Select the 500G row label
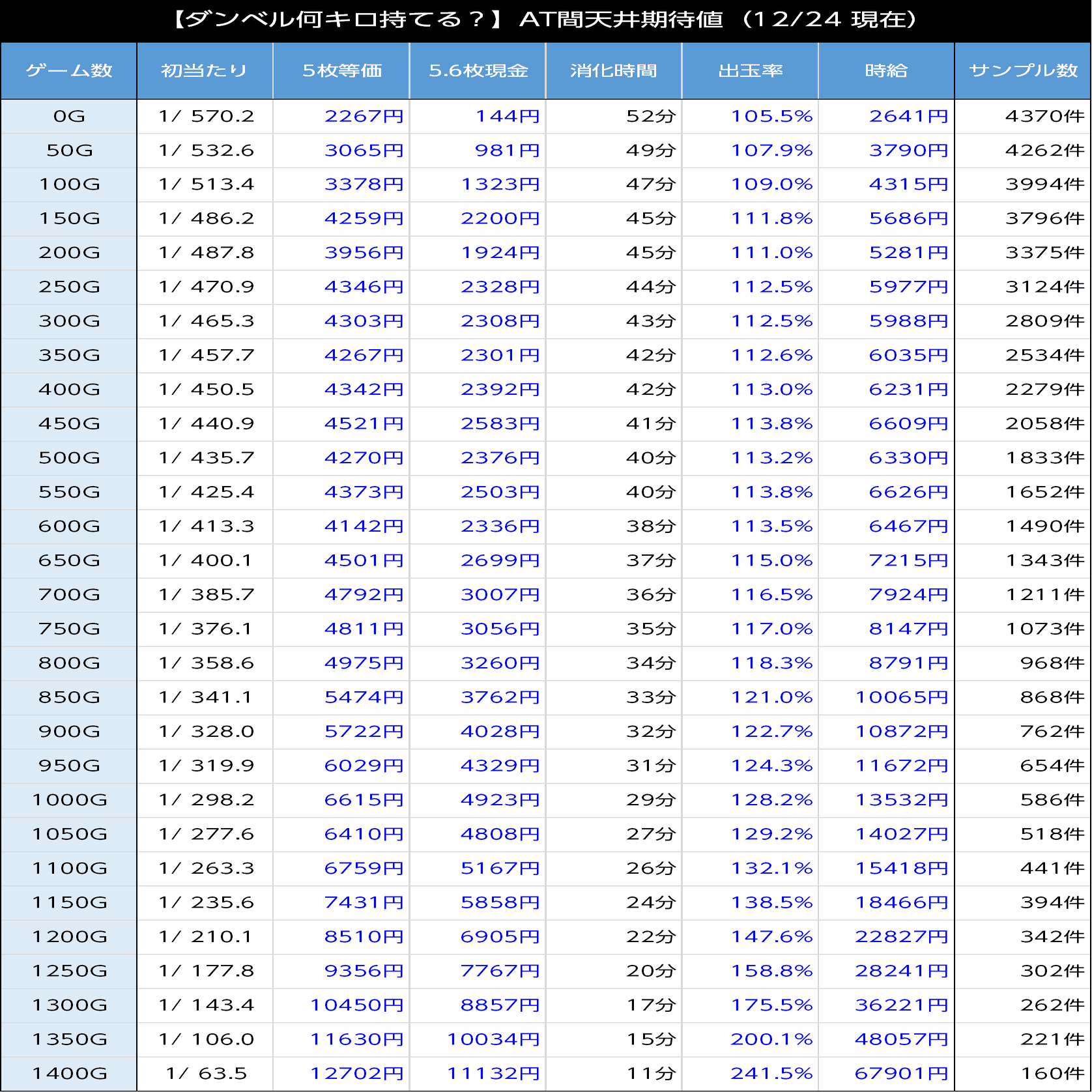 click(x=69, y=458)
